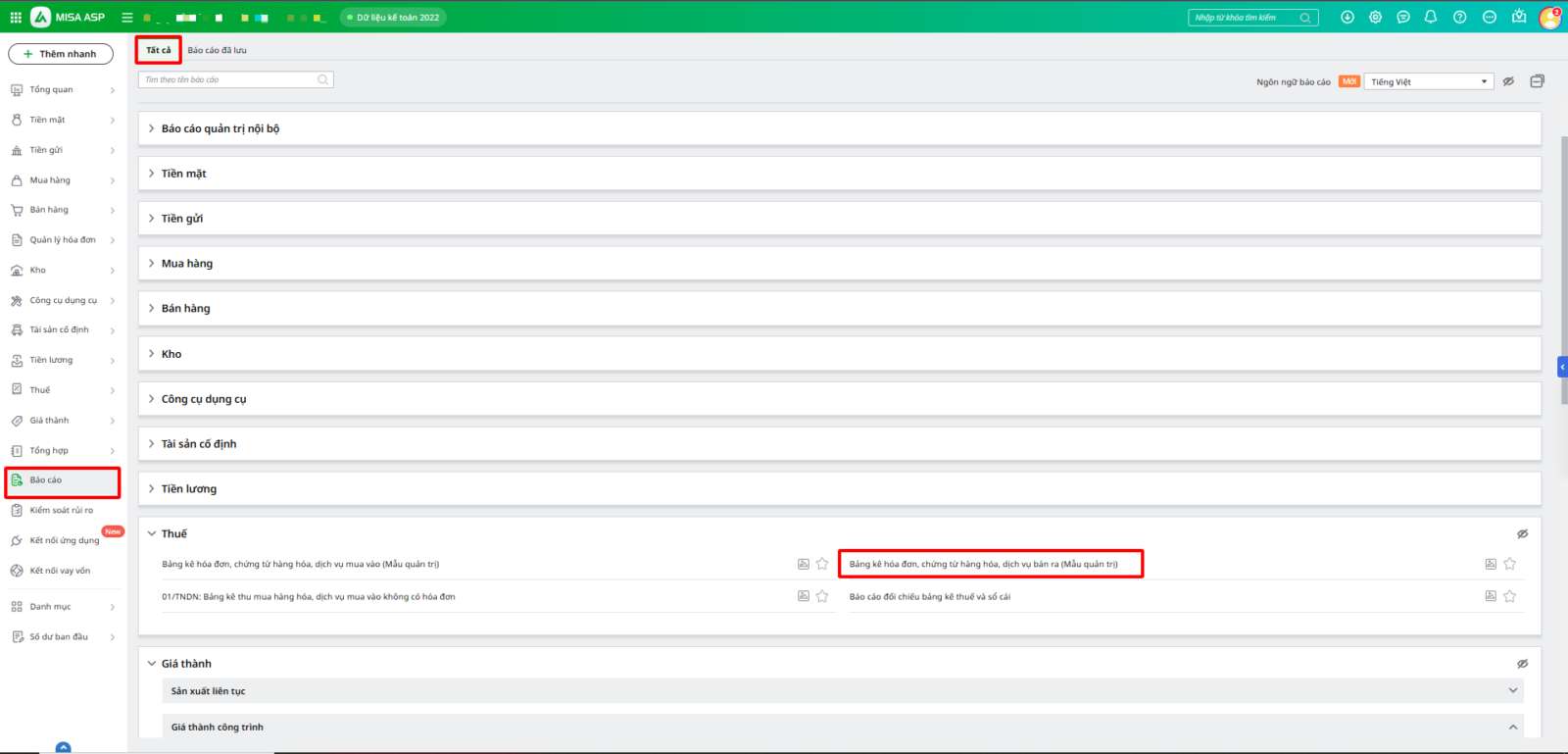Screen dimensions: 1568x754
Task: Expand the Báo cáo quản trị nội bộ section
Action: (220, 128)
